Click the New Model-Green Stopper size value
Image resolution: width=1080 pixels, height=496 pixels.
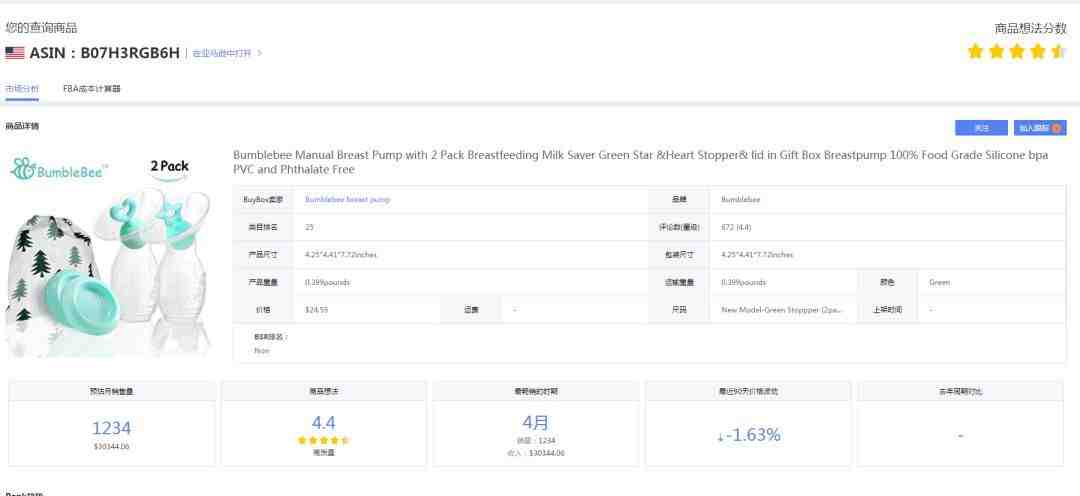(x=781, y=310)
